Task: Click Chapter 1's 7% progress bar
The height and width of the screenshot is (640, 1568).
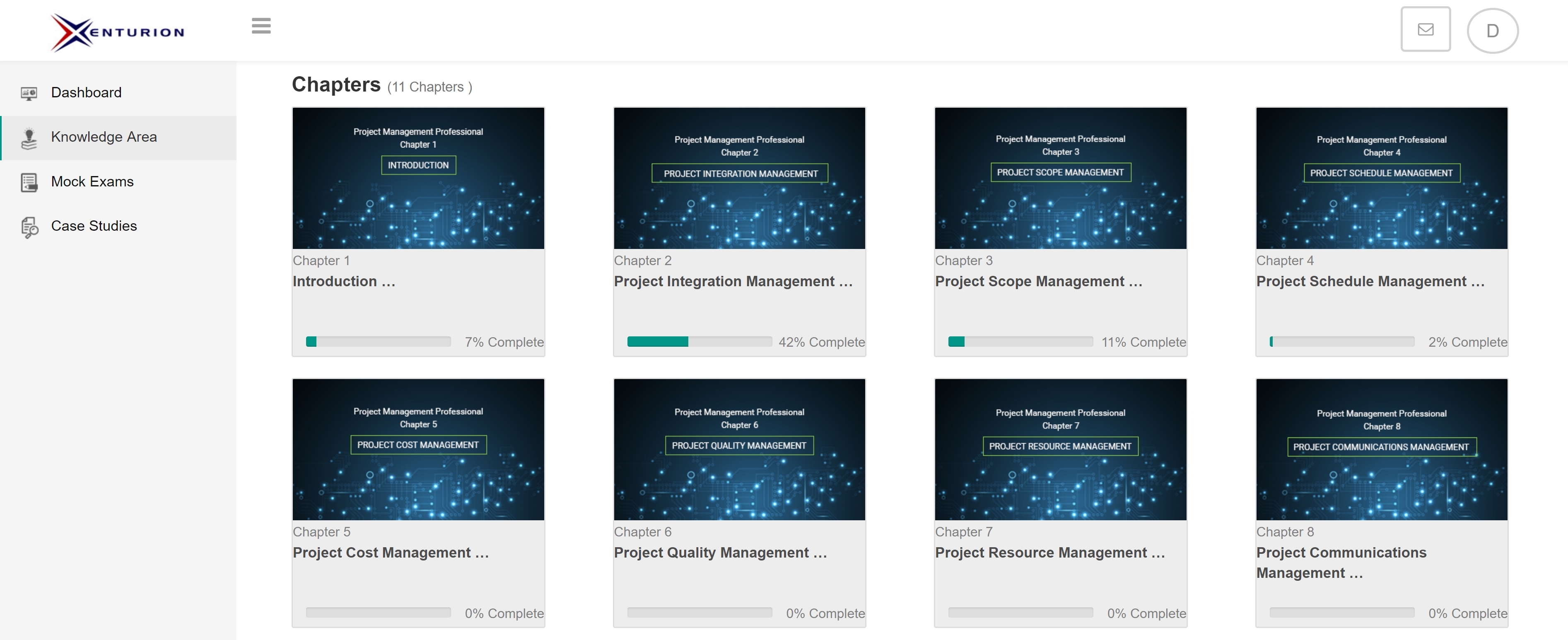Action: point(377,342)
